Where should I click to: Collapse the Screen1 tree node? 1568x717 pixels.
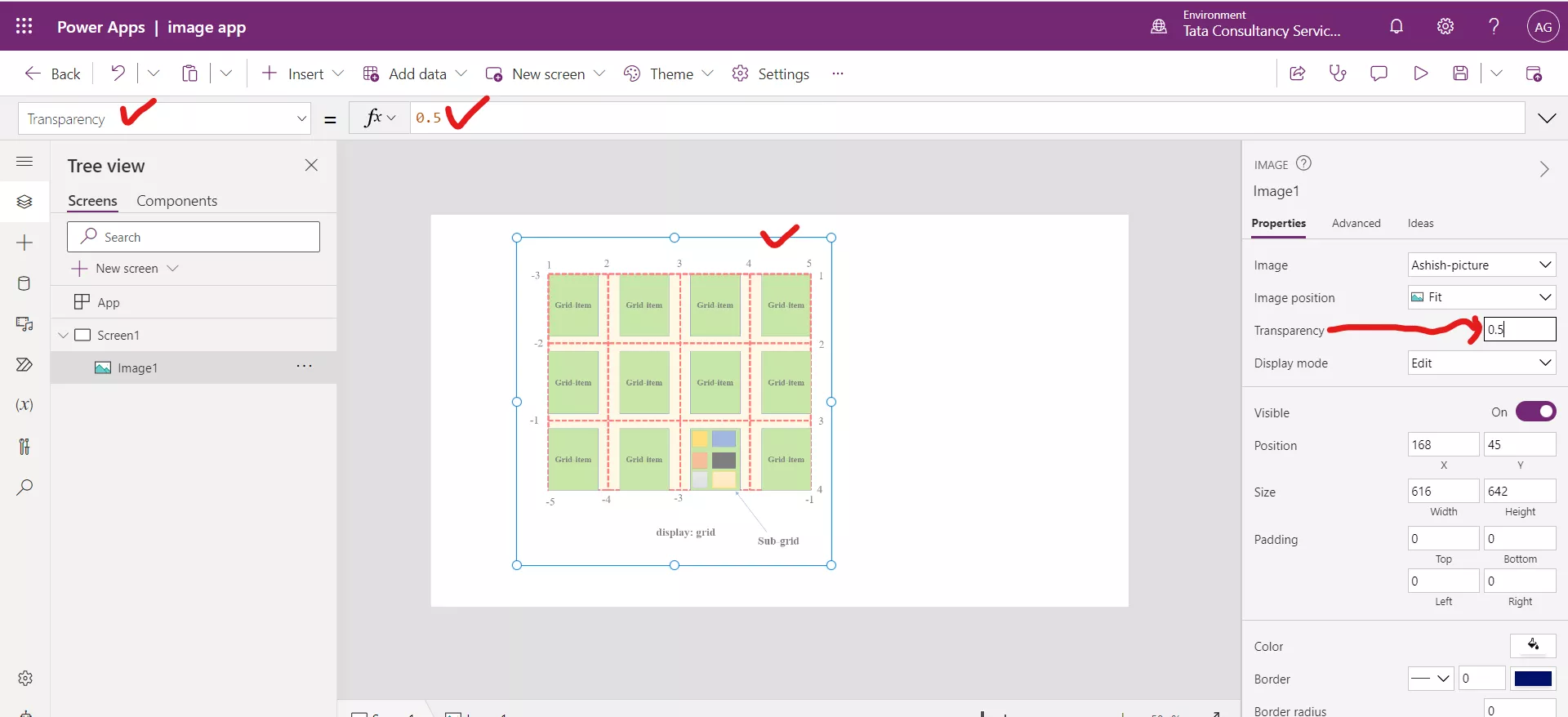63,336
